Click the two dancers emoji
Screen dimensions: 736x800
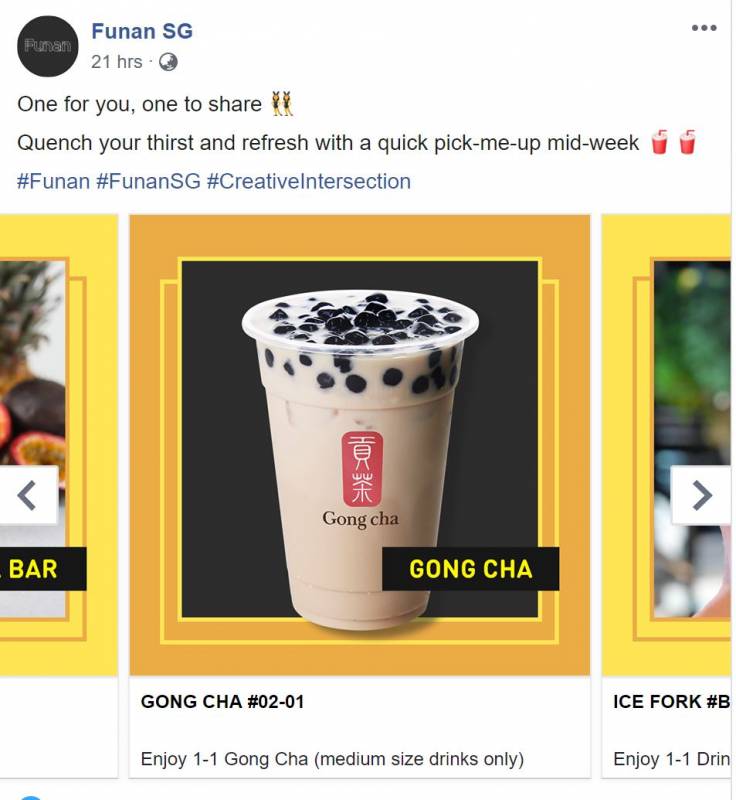[282, 104]
